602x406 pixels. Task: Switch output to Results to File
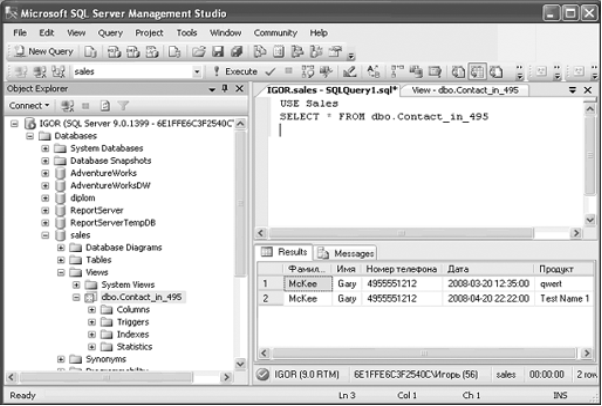496,72
